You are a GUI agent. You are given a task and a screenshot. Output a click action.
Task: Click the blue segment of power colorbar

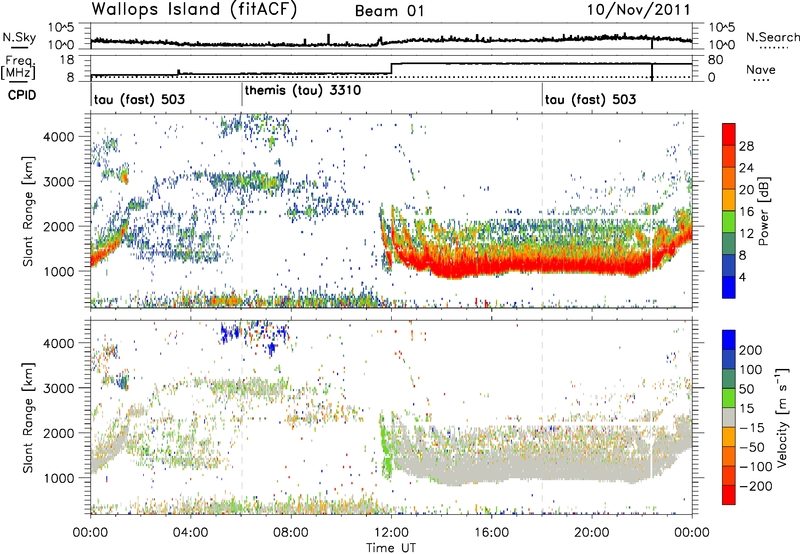pos(729,287)
